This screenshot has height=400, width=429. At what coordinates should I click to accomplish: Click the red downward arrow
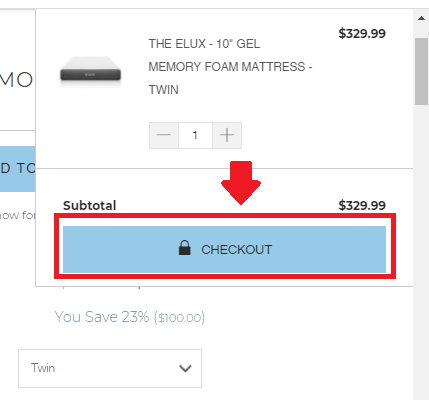click(x=241, y=183)
